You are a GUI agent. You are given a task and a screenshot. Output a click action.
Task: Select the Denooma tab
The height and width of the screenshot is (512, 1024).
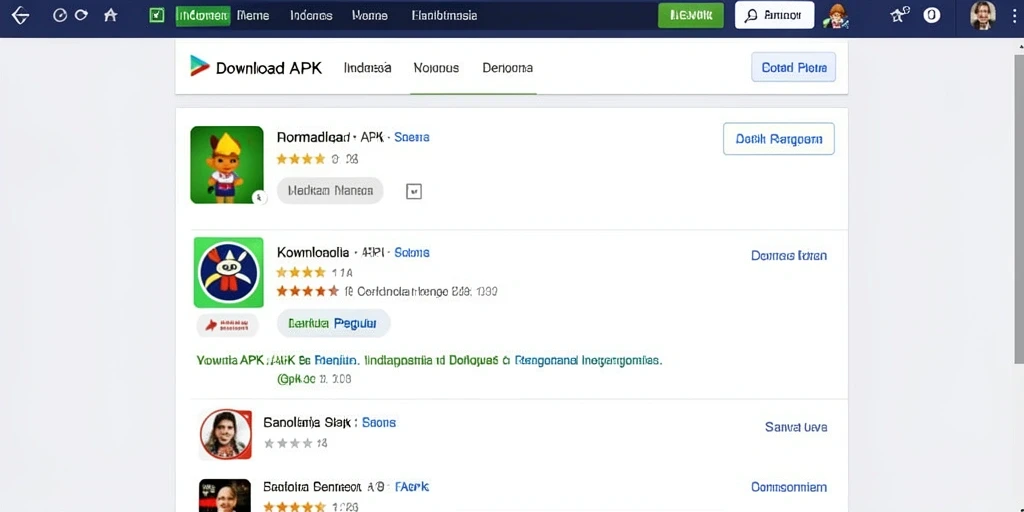(x=507, y=67)
